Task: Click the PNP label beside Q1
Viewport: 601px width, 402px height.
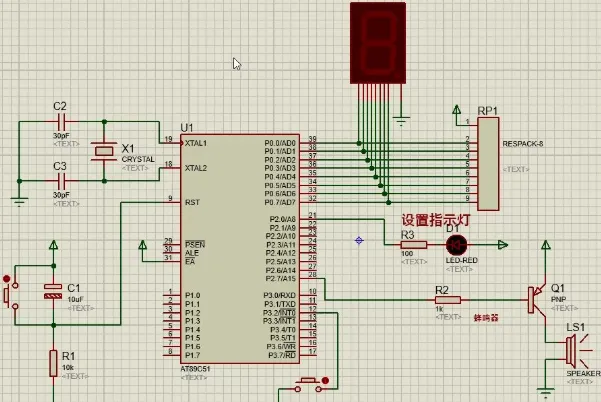Action: click(x=558, y=299)
